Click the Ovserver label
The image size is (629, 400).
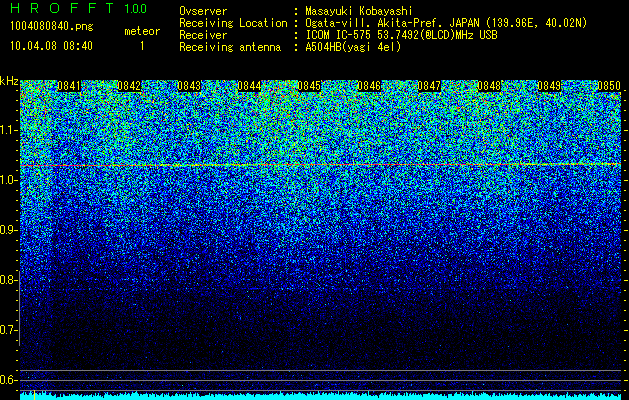(x=203, y=11)
